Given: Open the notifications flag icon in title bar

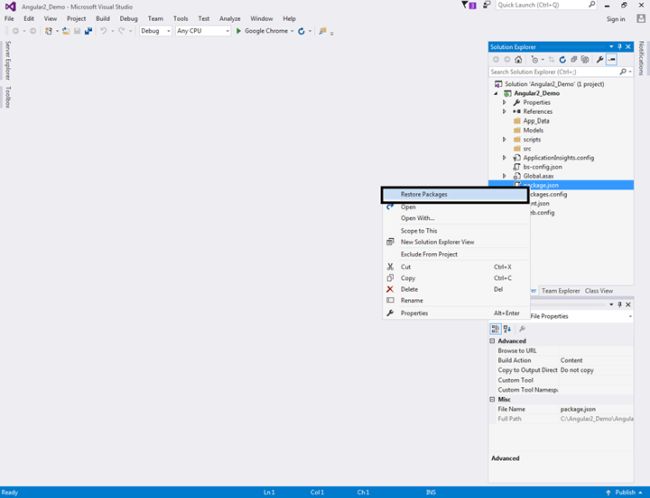Looking at the screenshot, I should (x=468, y=5).
